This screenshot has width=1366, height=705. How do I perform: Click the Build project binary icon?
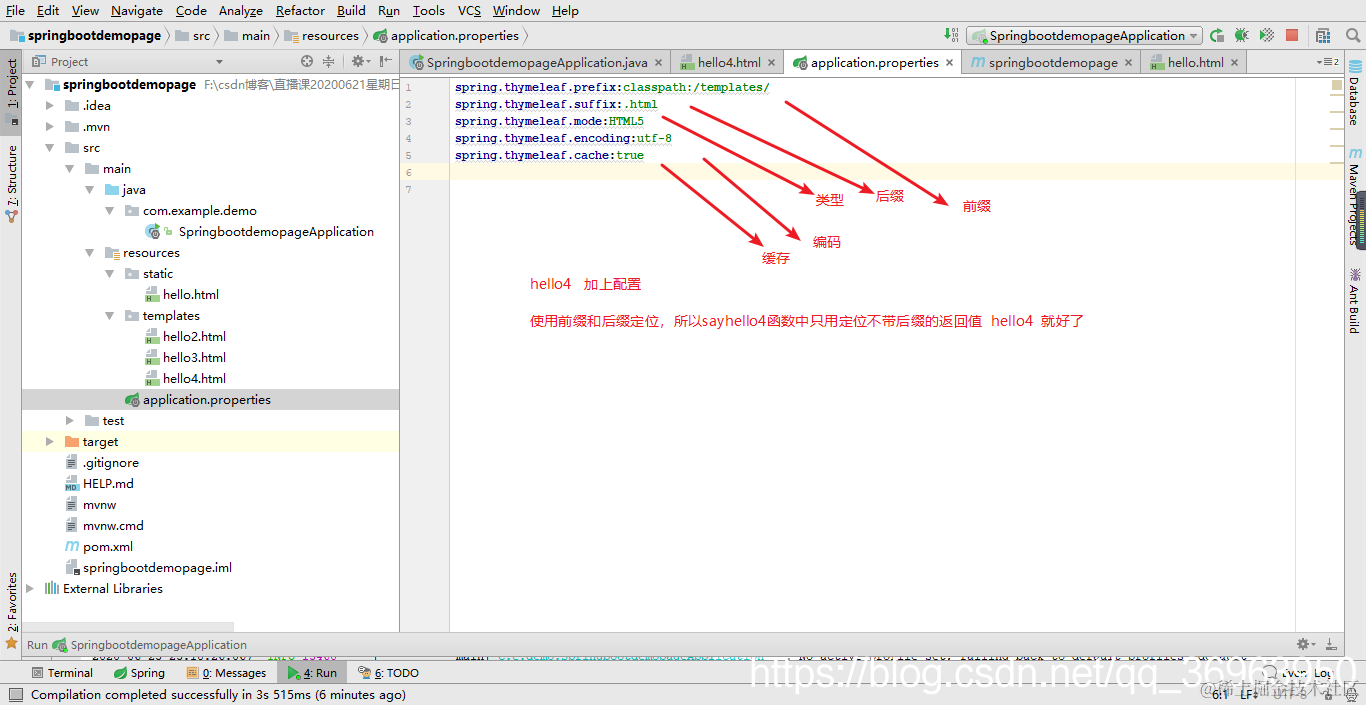950,35
